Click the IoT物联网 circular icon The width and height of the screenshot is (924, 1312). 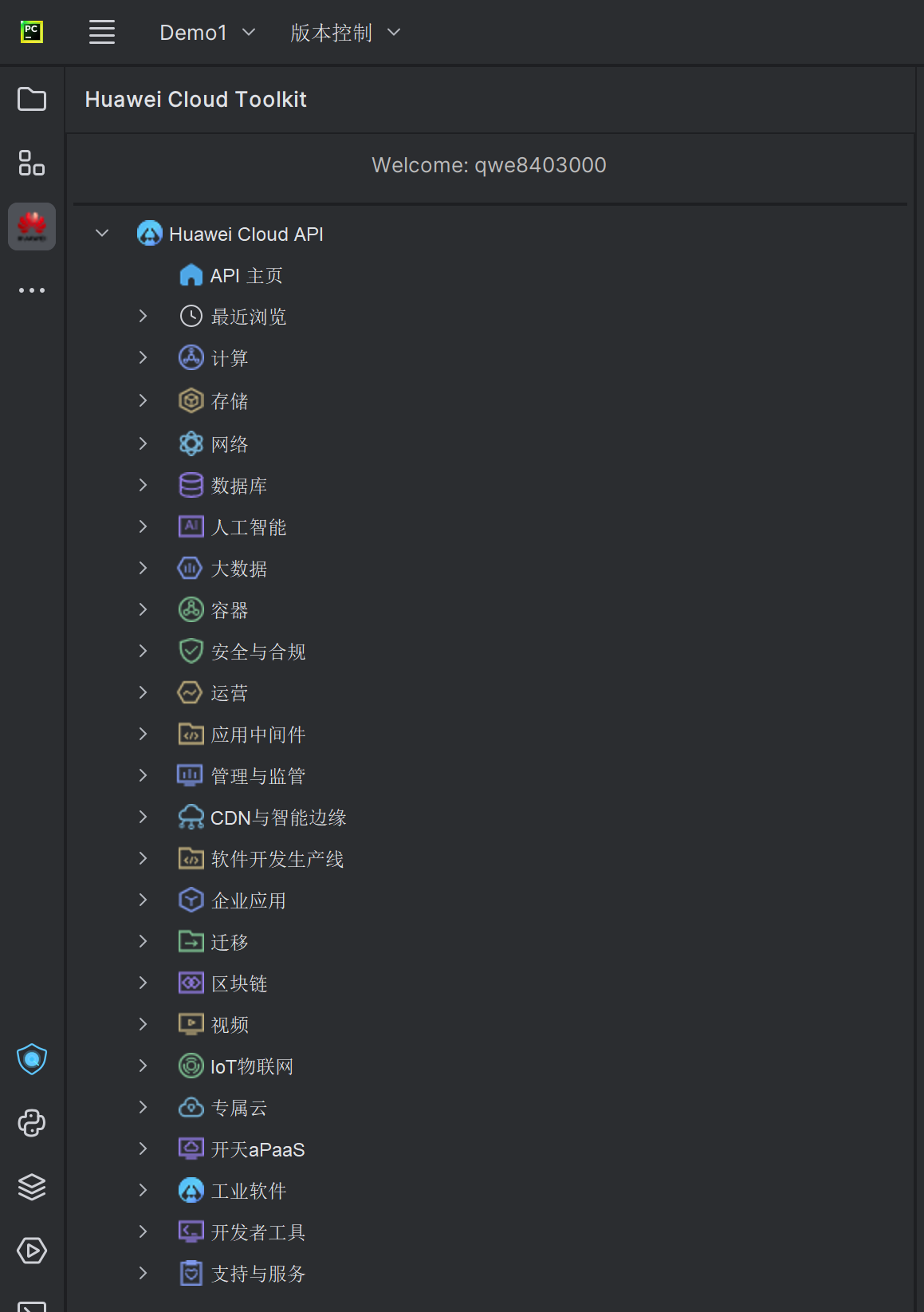pos(191,1066)
